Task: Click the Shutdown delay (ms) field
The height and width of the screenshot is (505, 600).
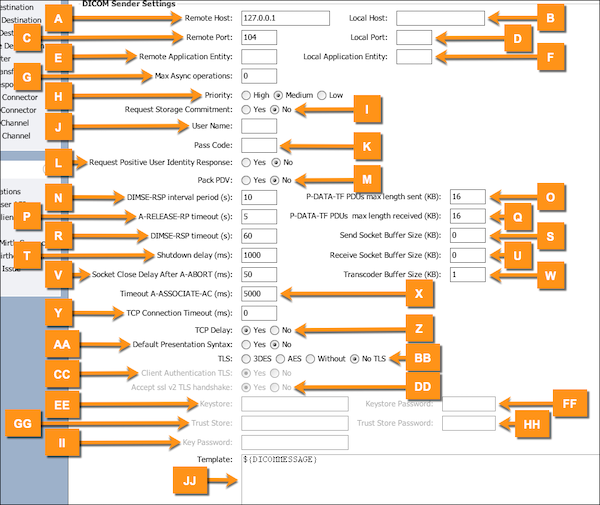Action: pos(258,255)
